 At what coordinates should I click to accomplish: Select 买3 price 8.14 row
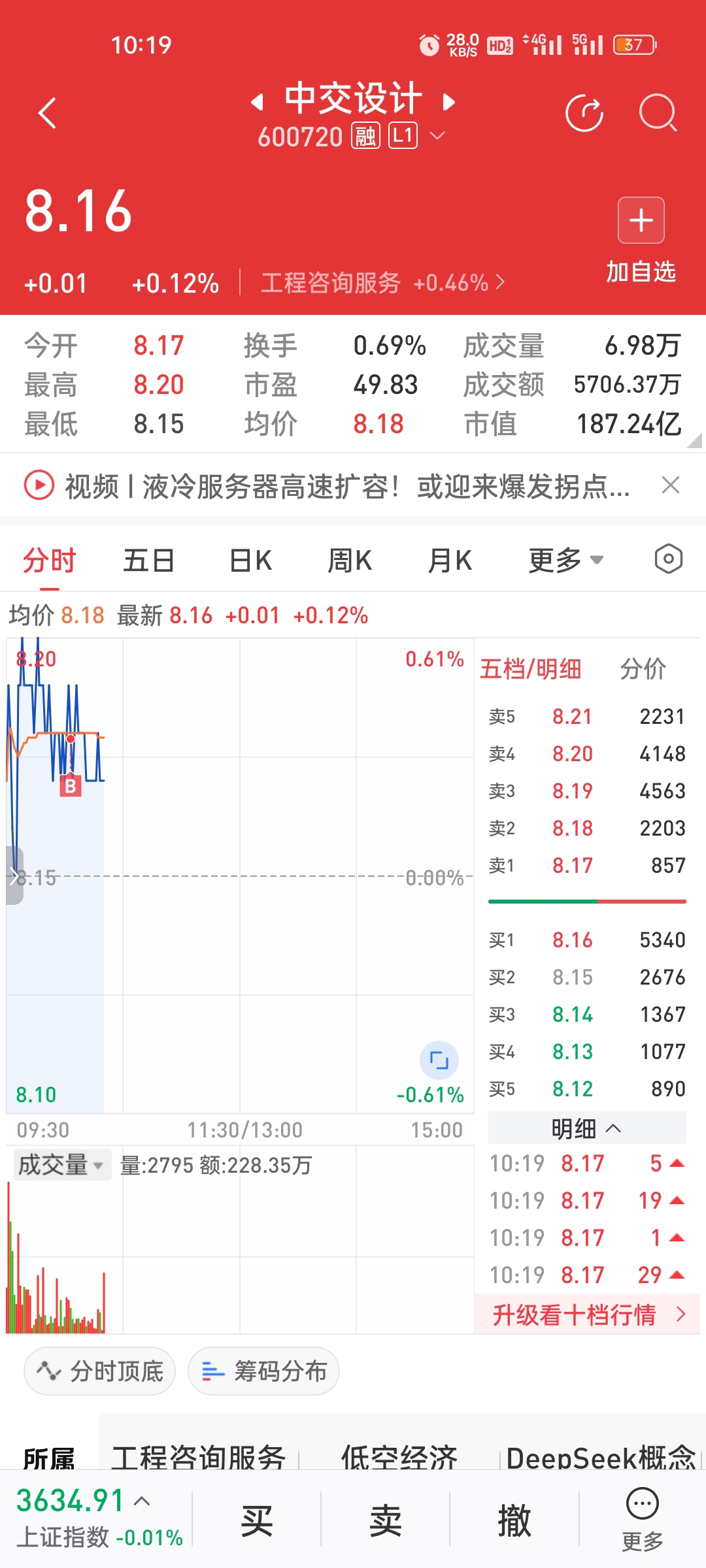[x=587, y=1015]
